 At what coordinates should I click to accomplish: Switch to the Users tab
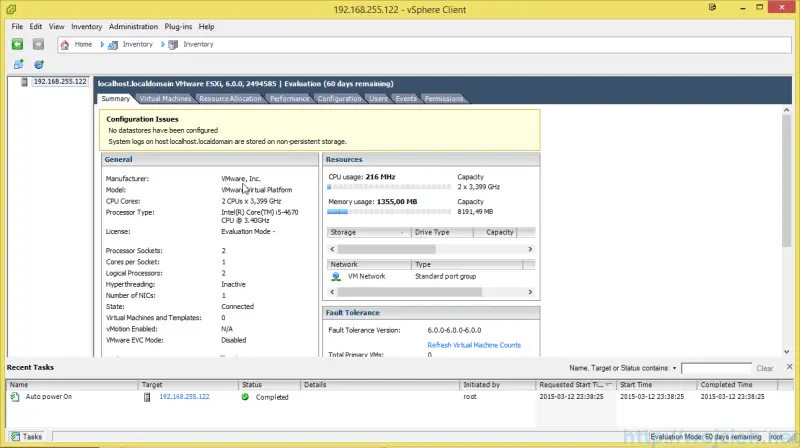coord(378,98)
